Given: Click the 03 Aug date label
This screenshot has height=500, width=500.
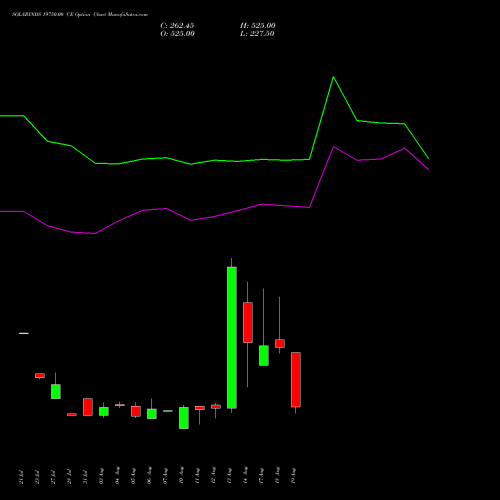Looking at the screenshot, I should tap(101, 476).
